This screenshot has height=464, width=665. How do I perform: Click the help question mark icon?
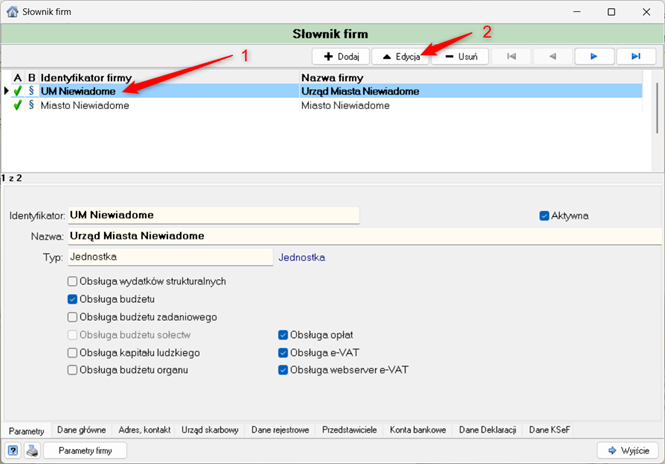pos(13,450)
